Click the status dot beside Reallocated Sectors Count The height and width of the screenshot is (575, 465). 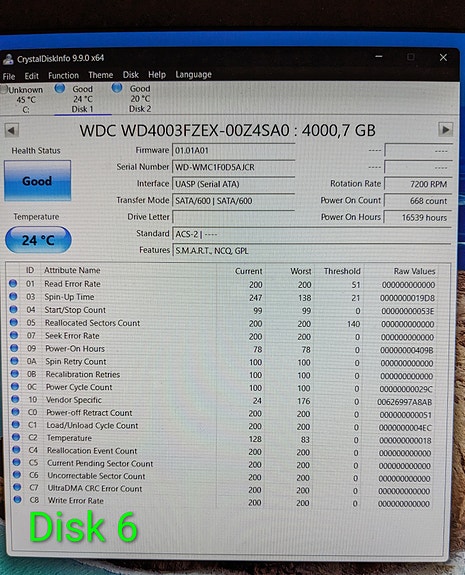14,322
